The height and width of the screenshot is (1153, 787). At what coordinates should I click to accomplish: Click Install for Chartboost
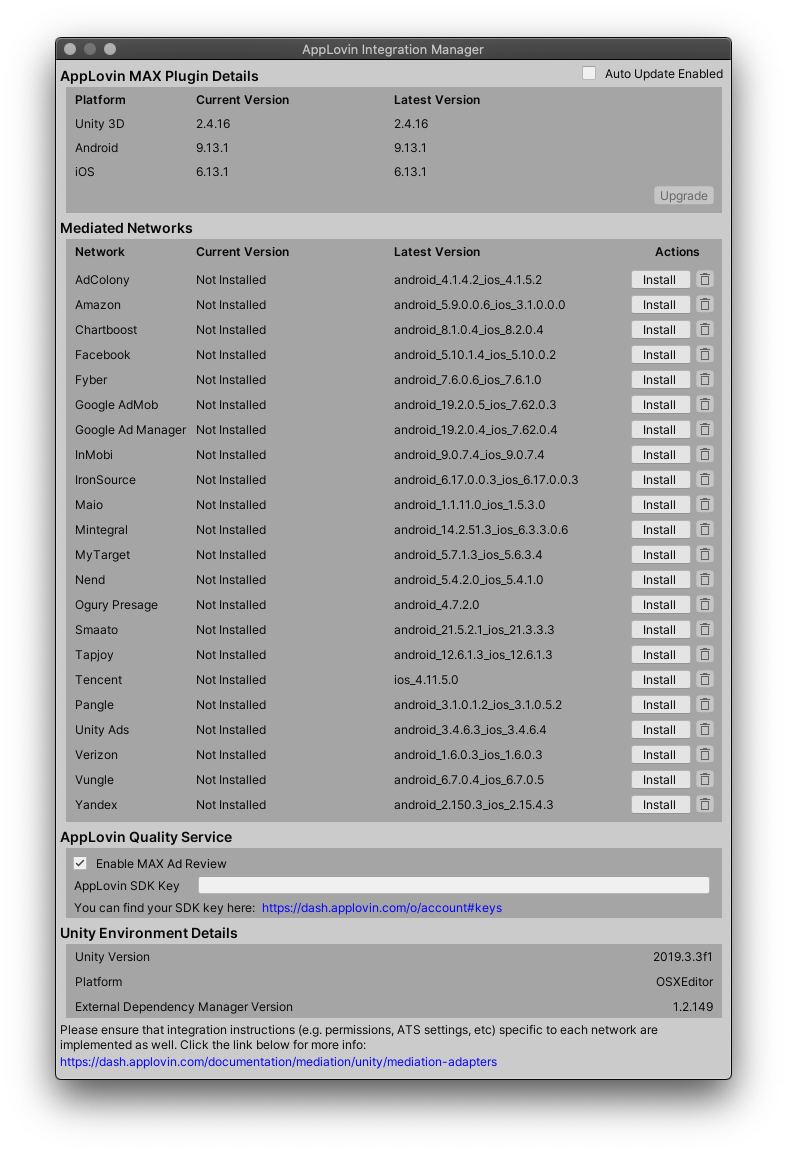click(x=660, y=329)
